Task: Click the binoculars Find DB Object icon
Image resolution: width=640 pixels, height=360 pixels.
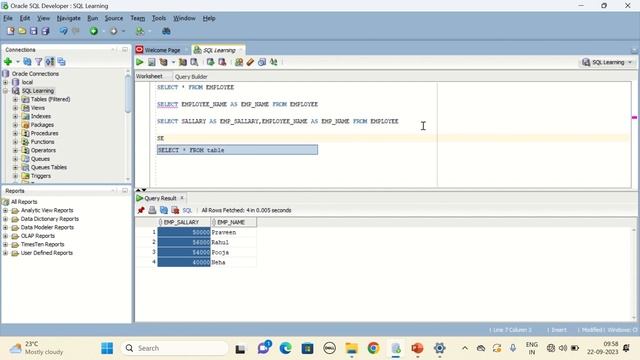Action: click(166, 31)
